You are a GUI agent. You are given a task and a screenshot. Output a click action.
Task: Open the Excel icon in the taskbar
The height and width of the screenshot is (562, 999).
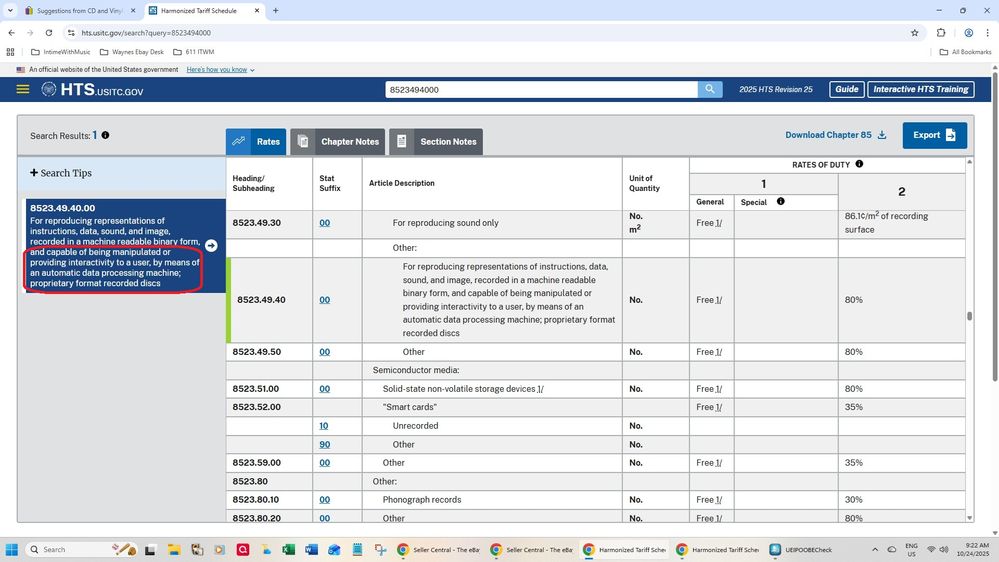pyautogui.click(x=289, y=550)
